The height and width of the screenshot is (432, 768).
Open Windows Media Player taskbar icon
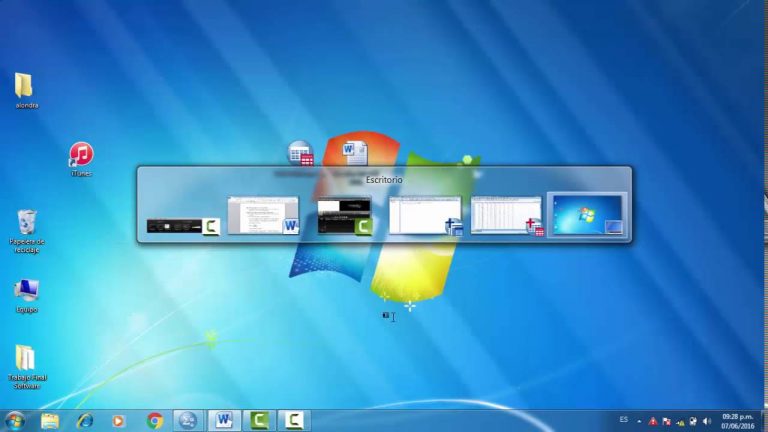(x=118, y=420)
